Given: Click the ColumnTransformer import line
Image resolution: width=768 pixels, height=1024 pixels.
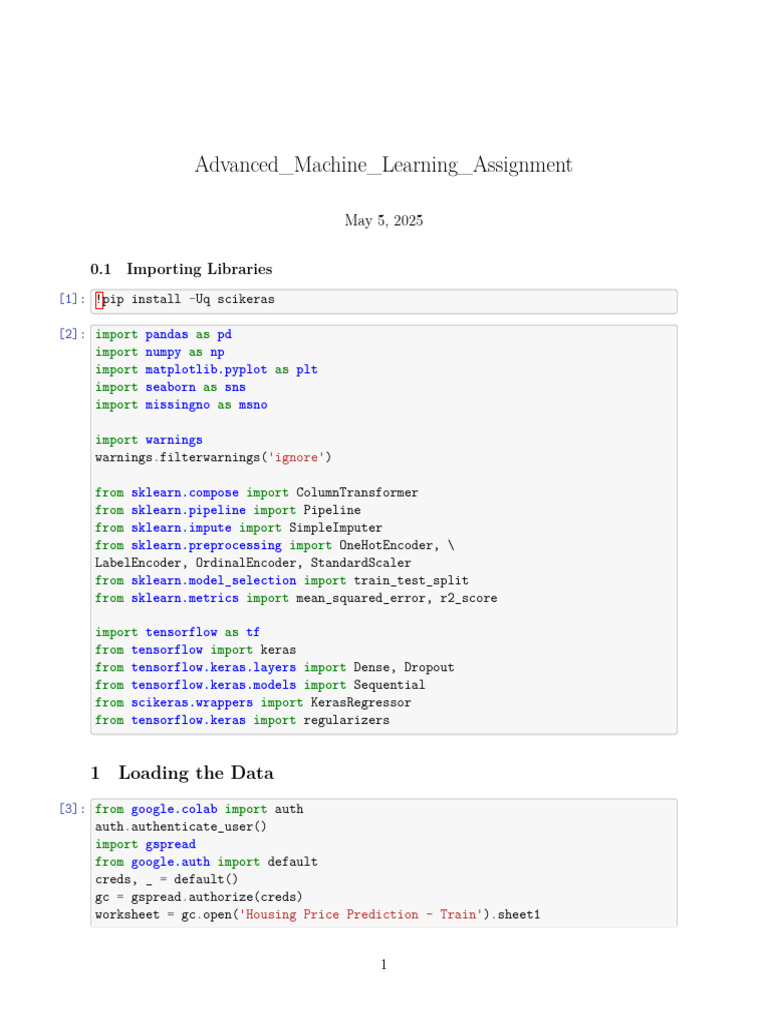Looking at the screenshot, I should pyautogui.click(x=257, y=492).
